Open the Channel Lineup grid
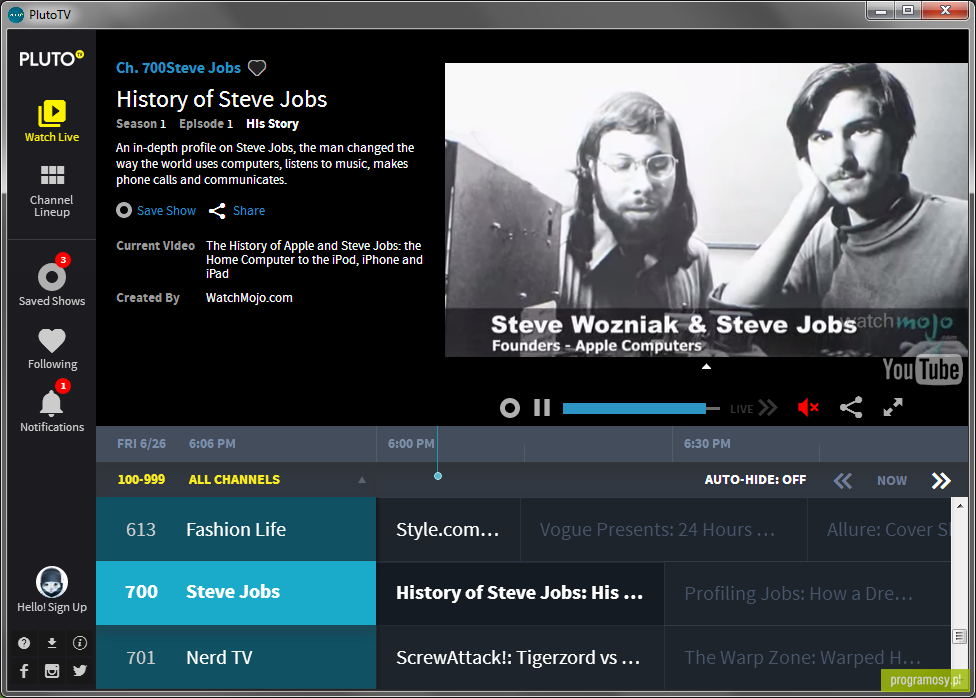The width and height of the screenshot is (976, 698). pos(52,191)
